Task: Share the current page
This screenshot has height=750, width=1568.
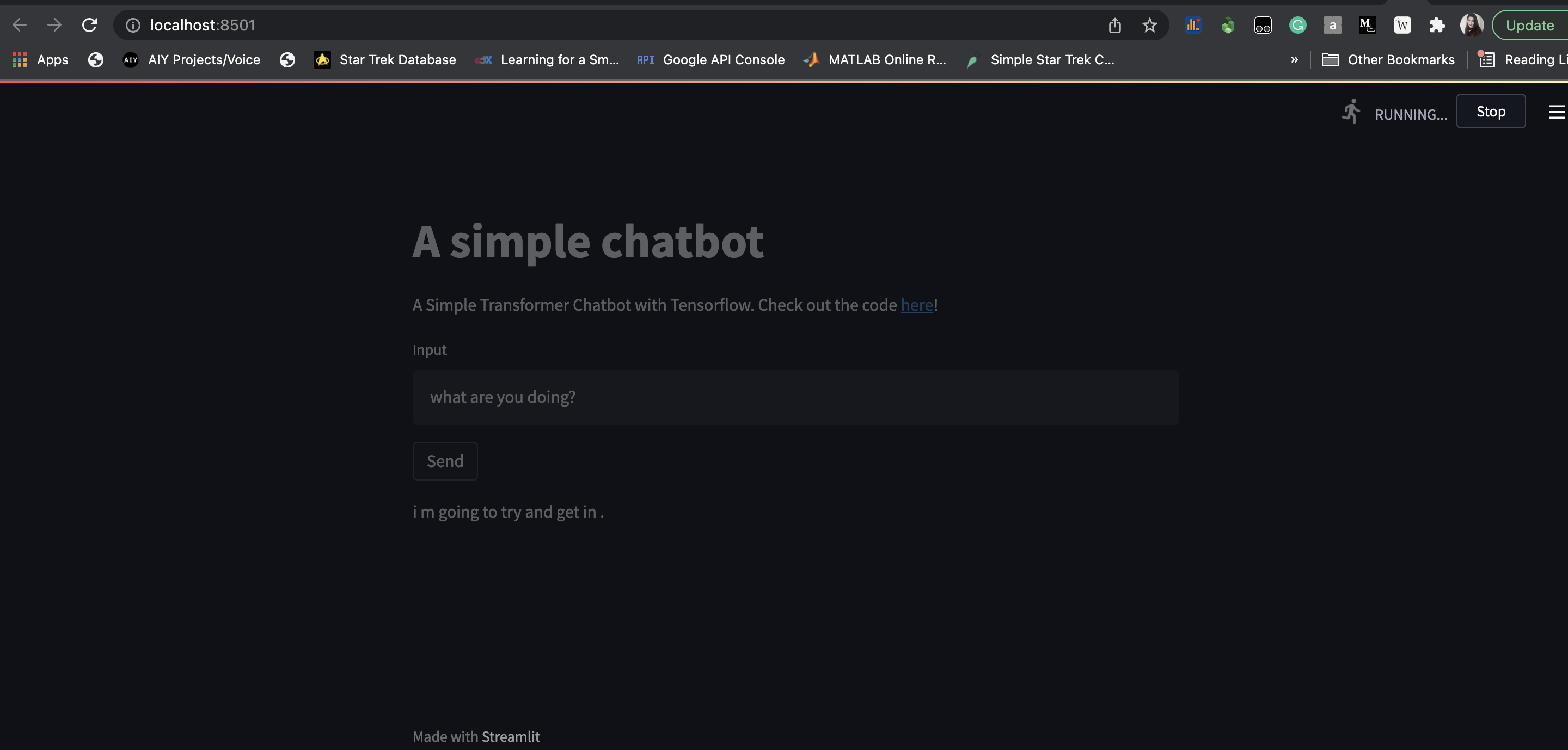Action: tap(1114, 25)
